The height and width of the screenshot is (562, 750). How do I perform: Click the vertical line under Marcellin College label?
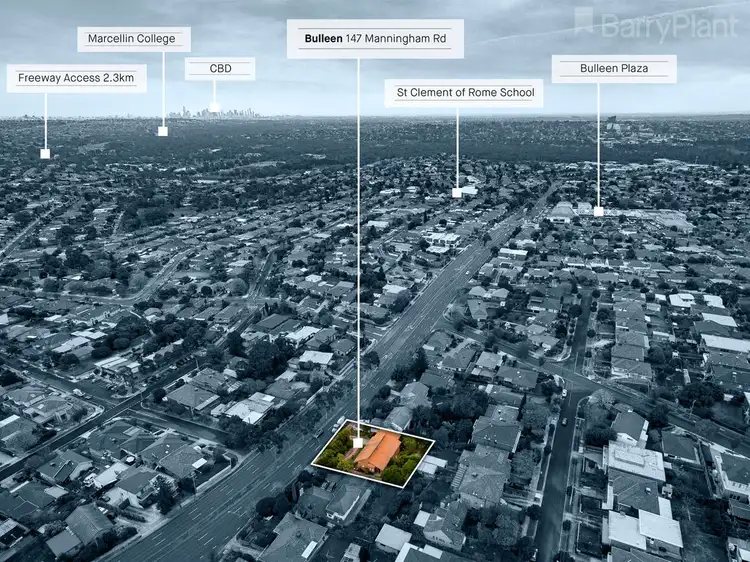[x=162, y=90]
